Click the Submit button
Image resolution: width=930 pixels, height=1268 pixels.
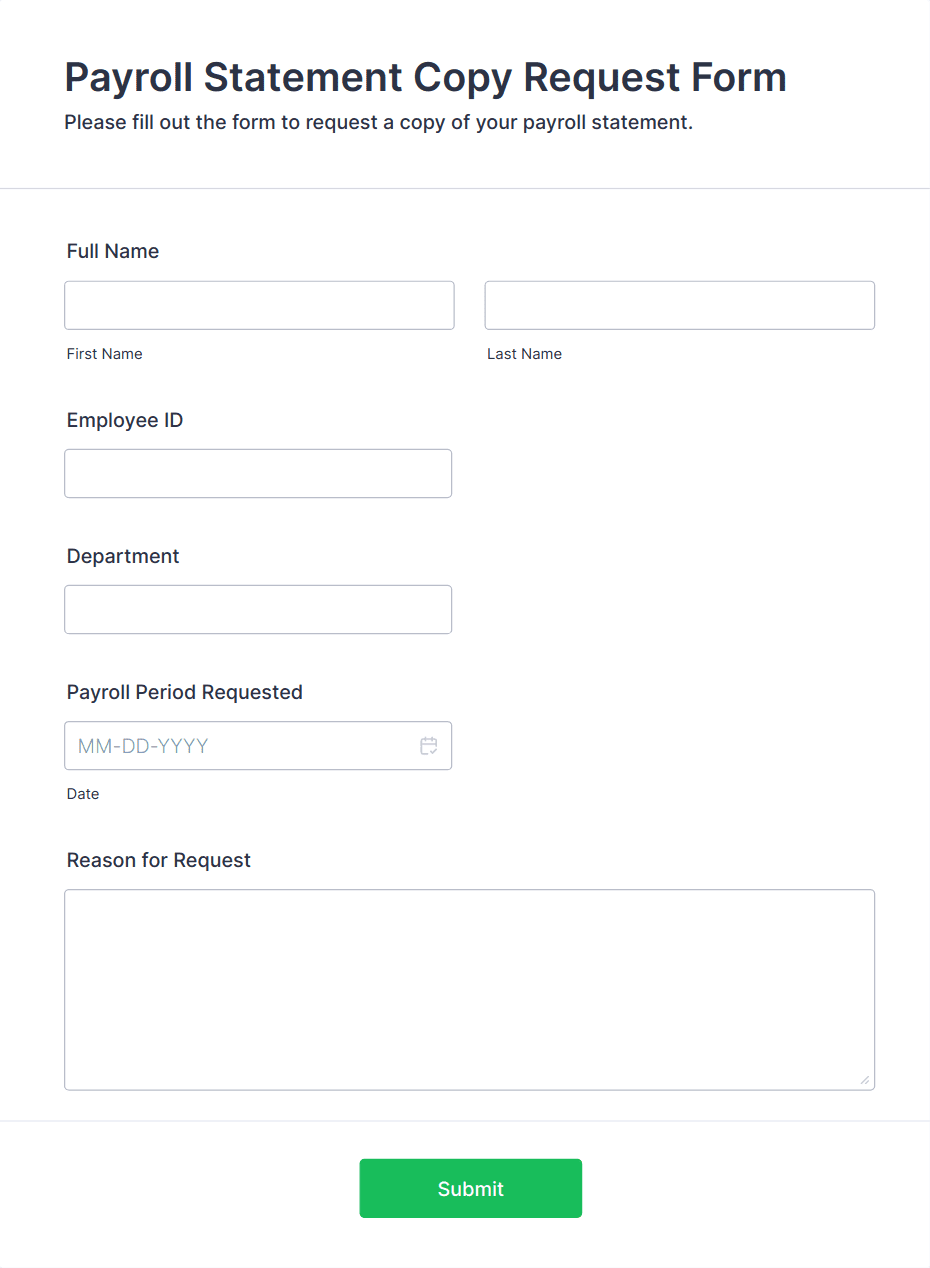(470, 1188)
